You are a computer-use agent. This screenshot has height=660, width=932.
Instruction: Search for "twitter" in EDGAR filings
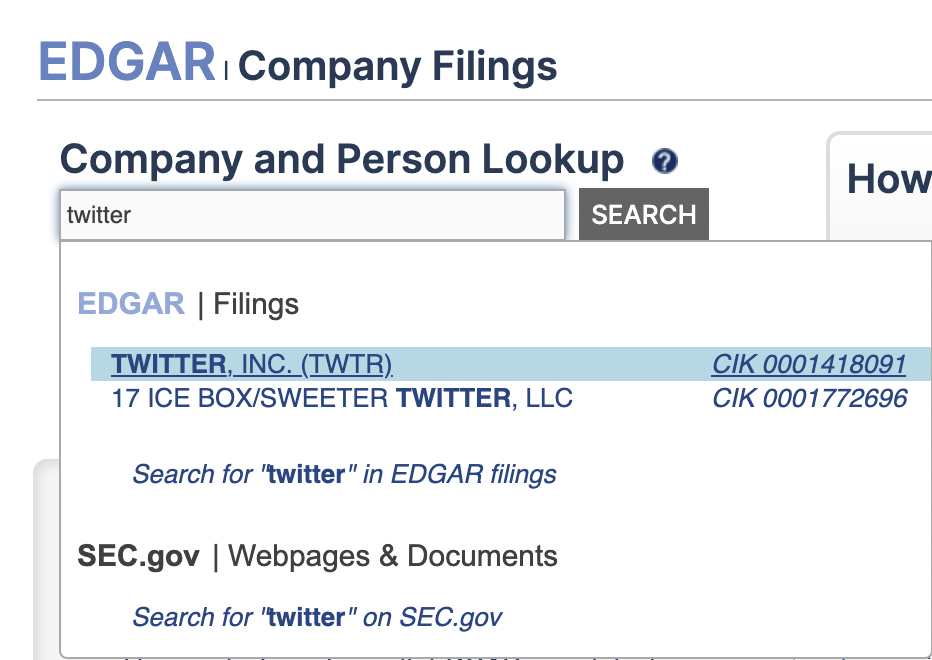coord(344,474)
